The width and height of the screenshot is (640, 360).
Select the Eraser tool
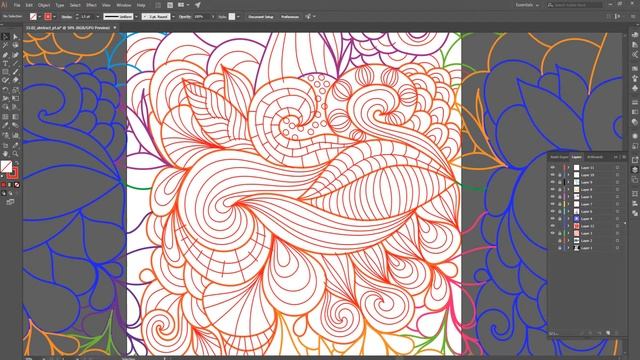pyautogui.click(x=15, y=80)
